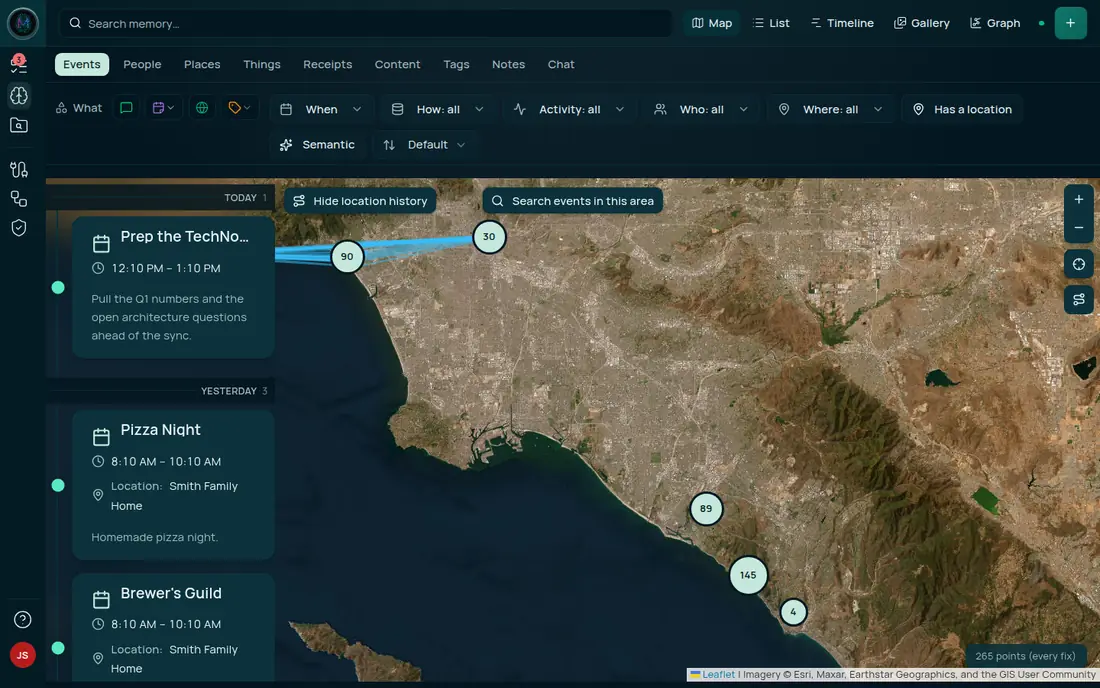Click timeline dot beside Pizza Night

pyautogui.click(x=58, y=485)
